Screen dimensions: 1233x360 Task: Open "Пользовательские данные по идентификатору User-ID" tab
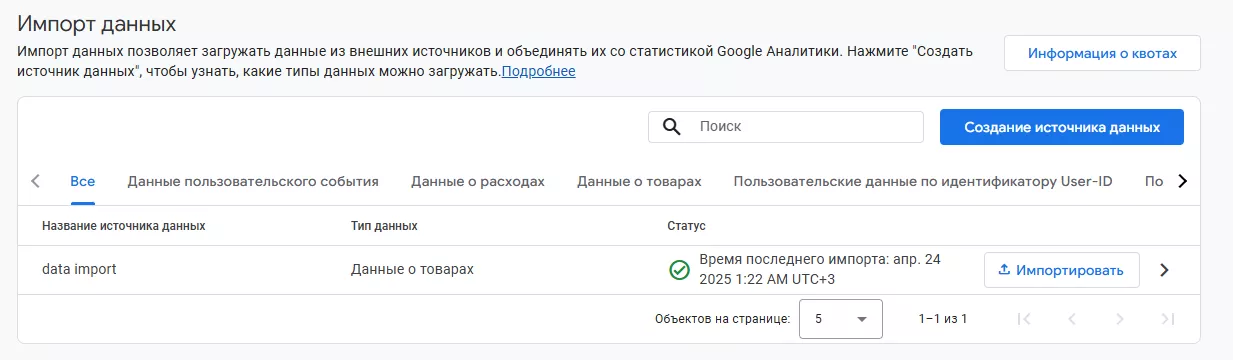[x=923, y=181]
